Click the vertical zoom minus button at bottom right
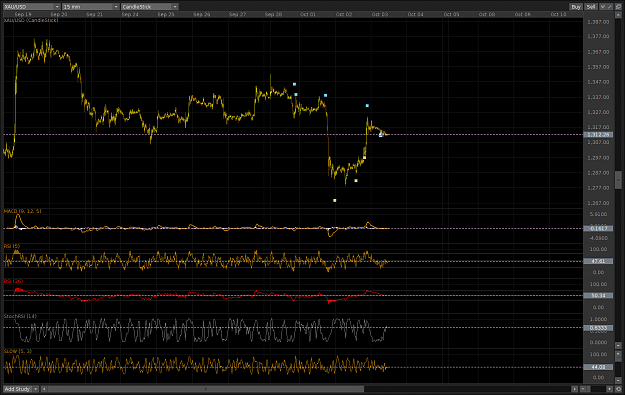The height and width of the screenshot is (395, 625). [x=618, y=380]
